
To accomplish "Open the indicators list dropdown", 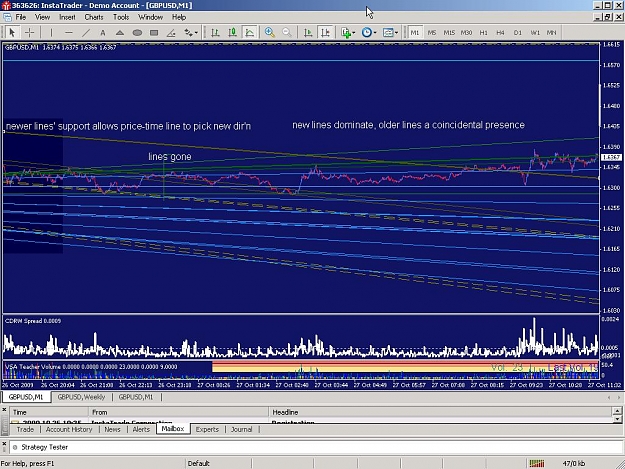I will point(348,33).
